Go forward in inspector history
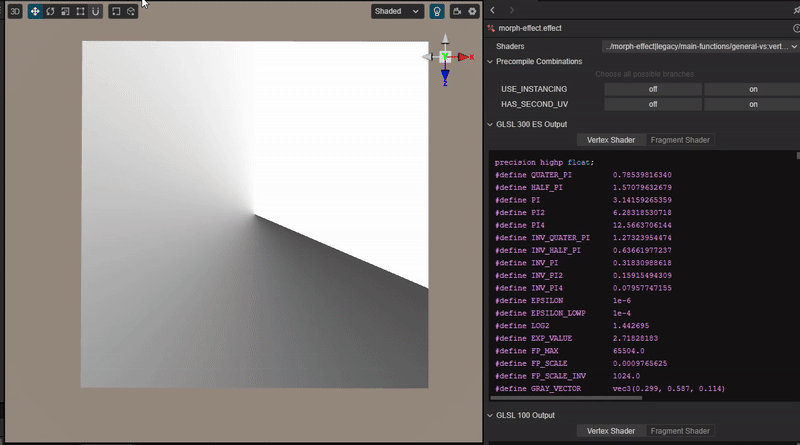800x445 pixels. coord(512,10)
